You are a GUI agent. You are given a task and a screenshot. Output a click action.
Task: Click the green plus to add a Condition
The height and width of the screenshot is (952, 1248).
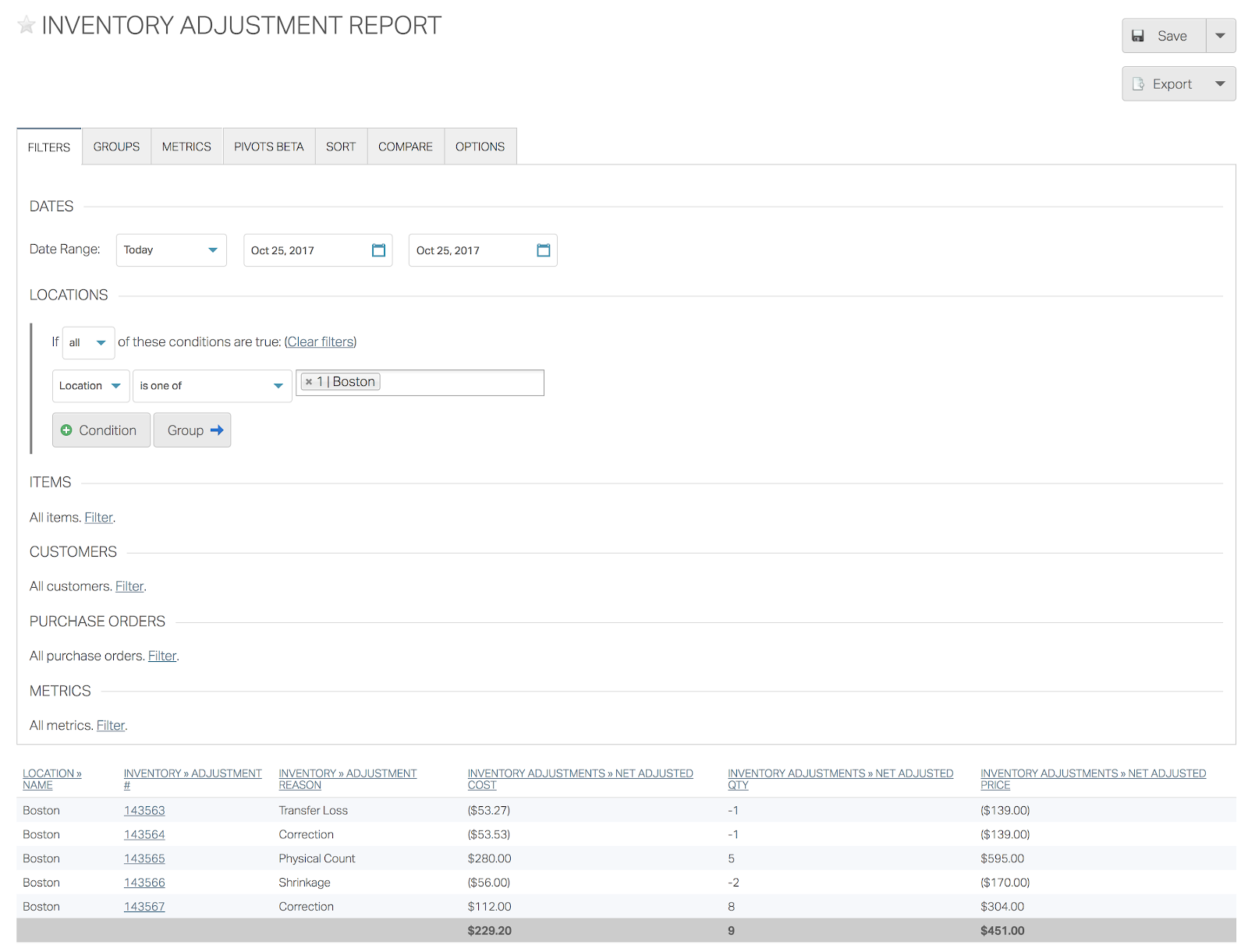[67, 430]
